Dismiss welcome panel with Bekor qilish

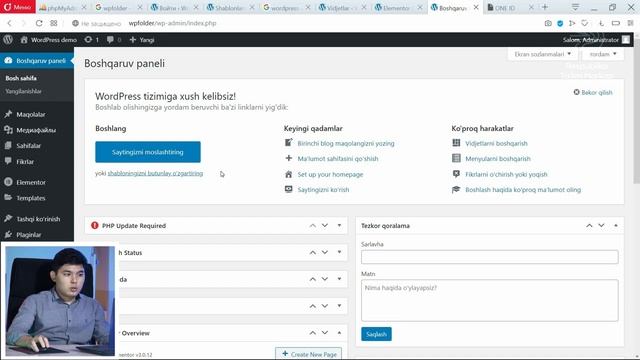point(593,92)
